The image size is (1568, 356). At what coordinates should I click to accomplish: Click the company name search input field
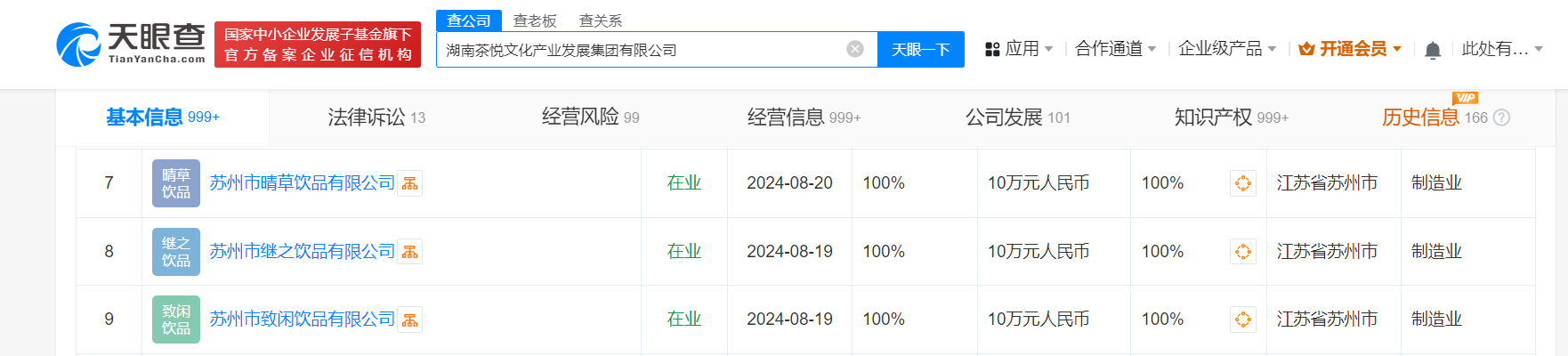[641, 50]
